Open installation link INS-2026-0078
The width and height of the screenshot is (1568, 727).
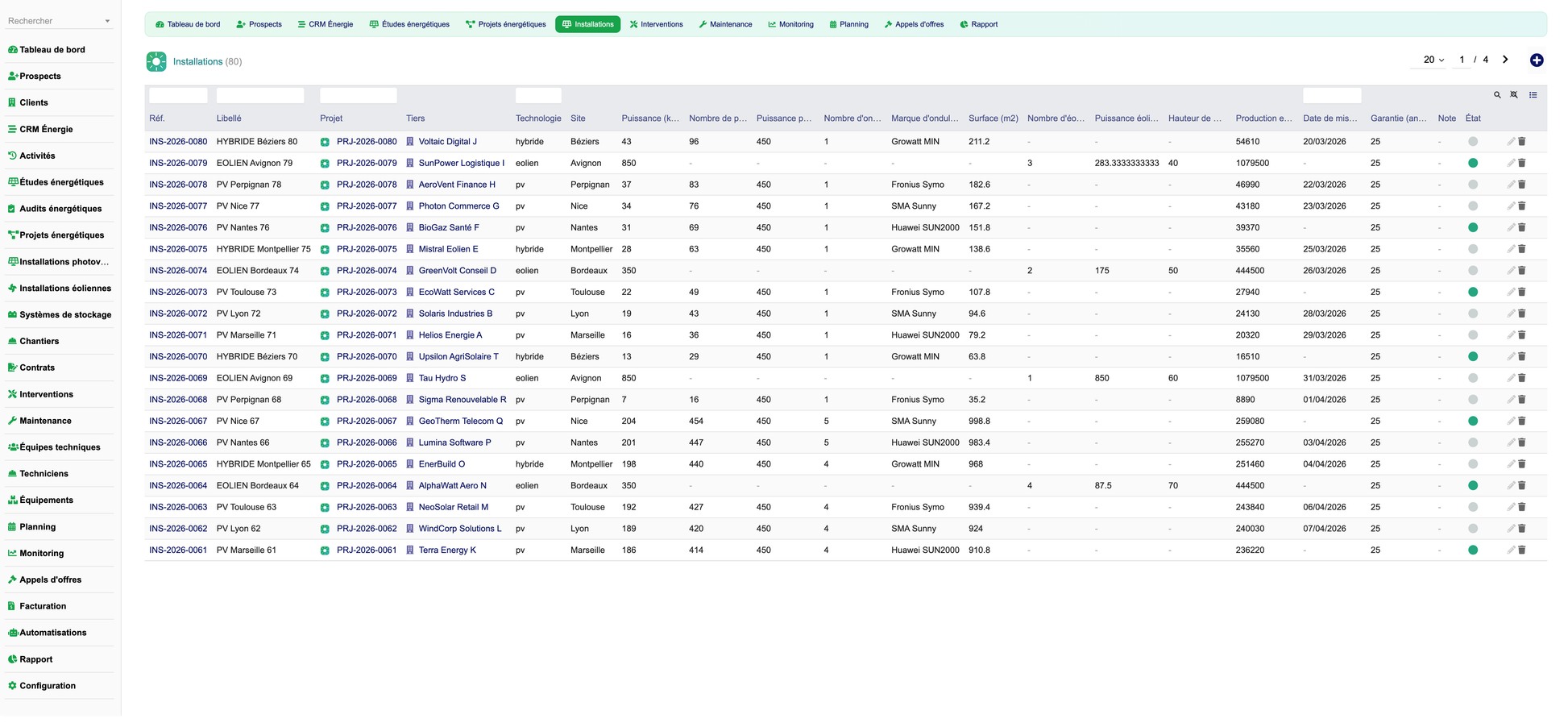pyautogui.click(x=178, y=185)
